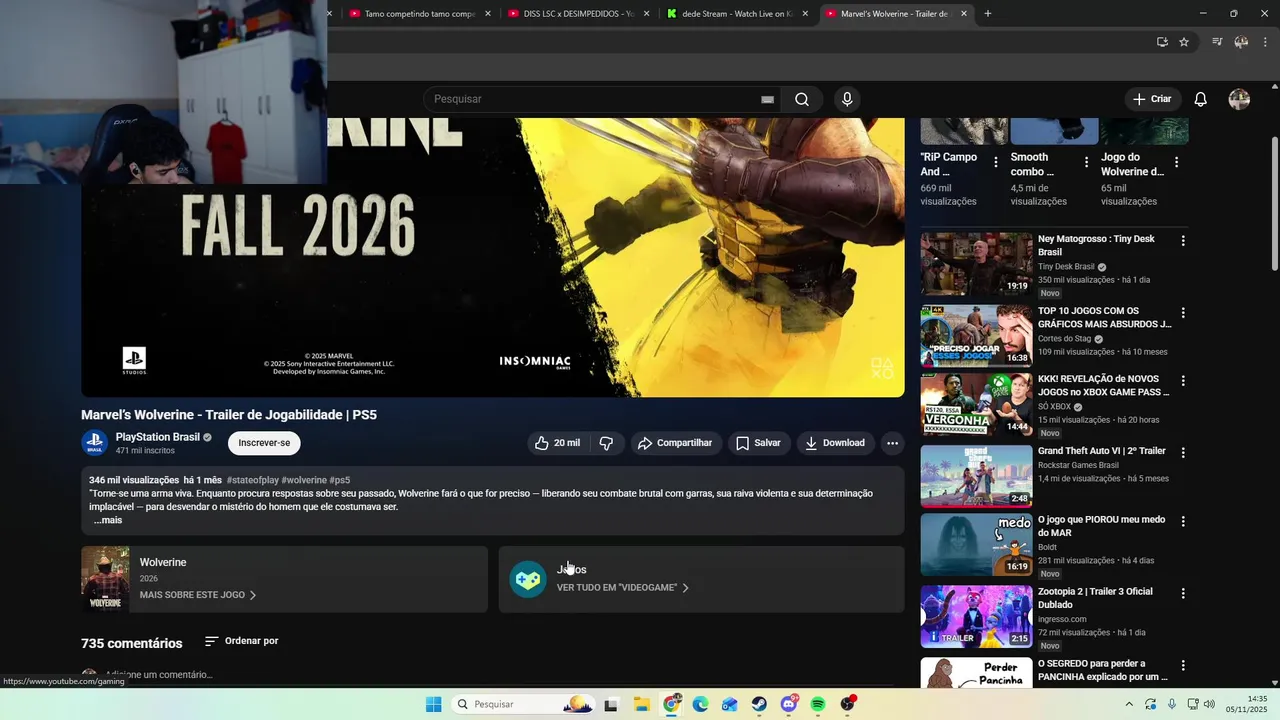
Task: Open VER TUDO EM VIDEOGAME link
Action: pos(623,588)
